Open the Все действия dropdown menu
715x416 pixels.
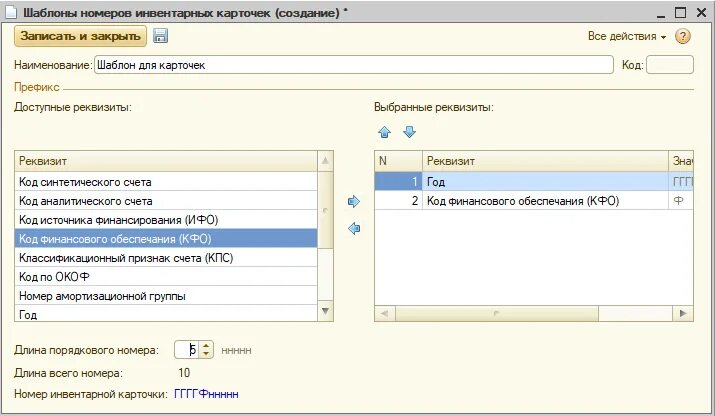(x=627, y=36)
